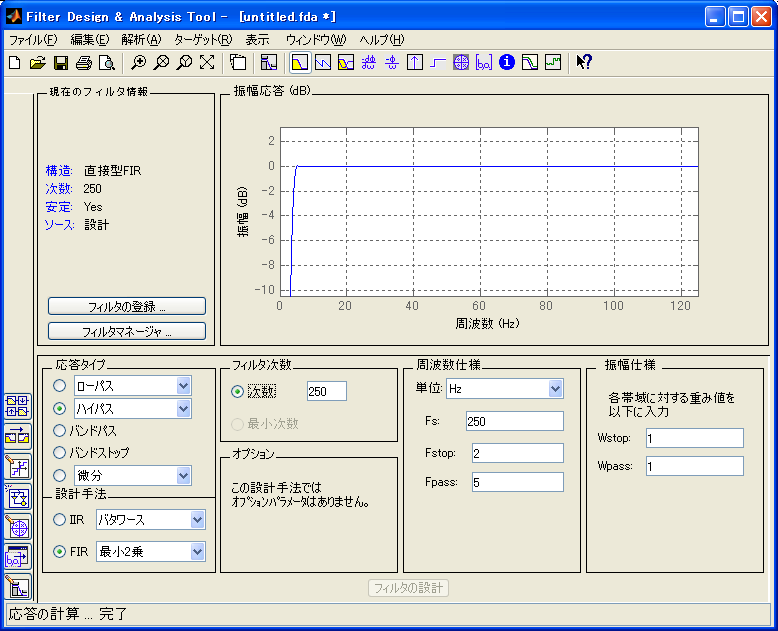Image resolution: width=778 pixels, height=631 pixels.
Task: Show the Filter Information blue i icon
Action: (x=507, y=63)
